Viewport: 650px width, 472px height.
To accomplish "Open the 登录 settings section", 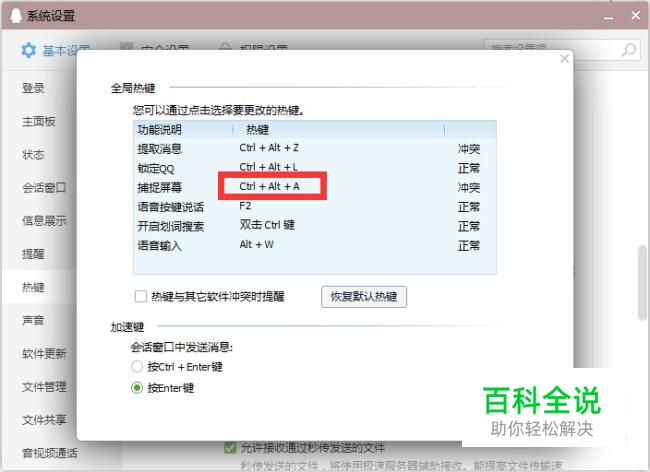I will point(33,88).
